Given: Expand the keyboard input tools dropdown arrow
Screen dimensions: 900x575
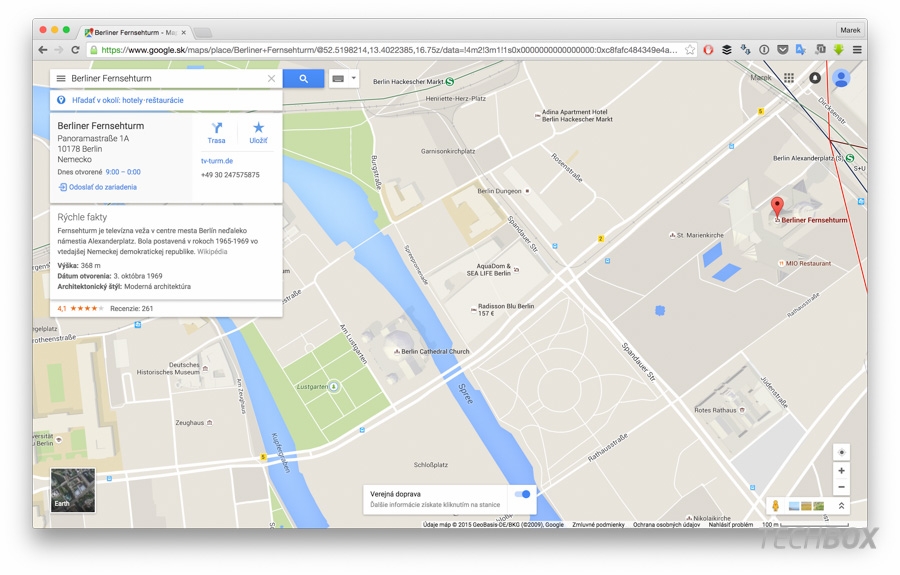Looking at the screenshot, I should click(x=354, y=78).
